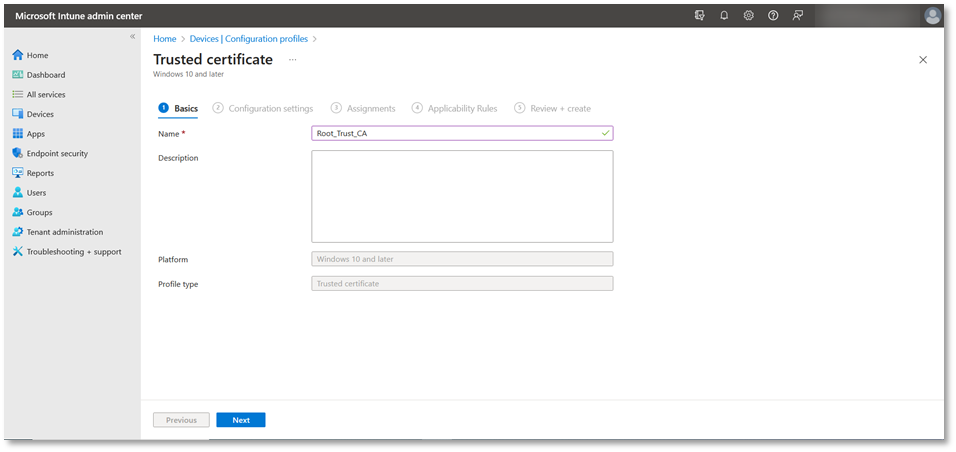This screenshot has width=956, height=452.
Task: Switch to Configuration settings step
Action: click(x=269, y=108)
